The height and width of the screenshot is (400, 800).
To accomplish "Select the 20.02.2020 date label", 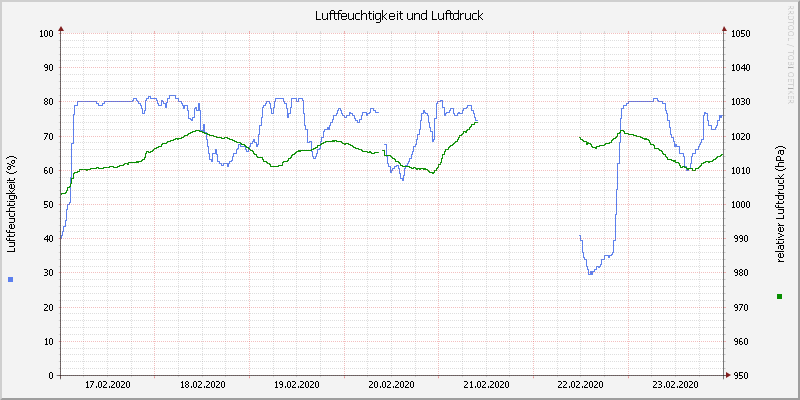I will [392, 384].
